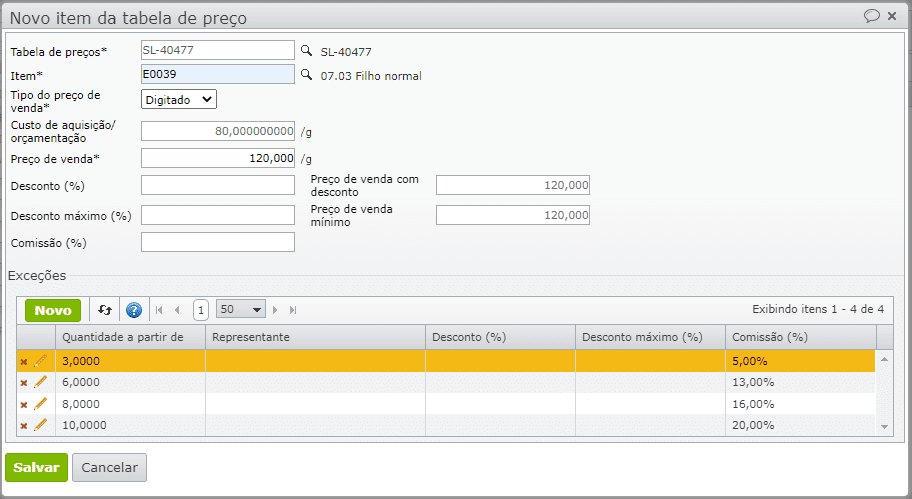Viewport: 912px width, 499px height.
Task: Open Tipo do preço de venda dropdown
Action: click(x=179, y=99)
